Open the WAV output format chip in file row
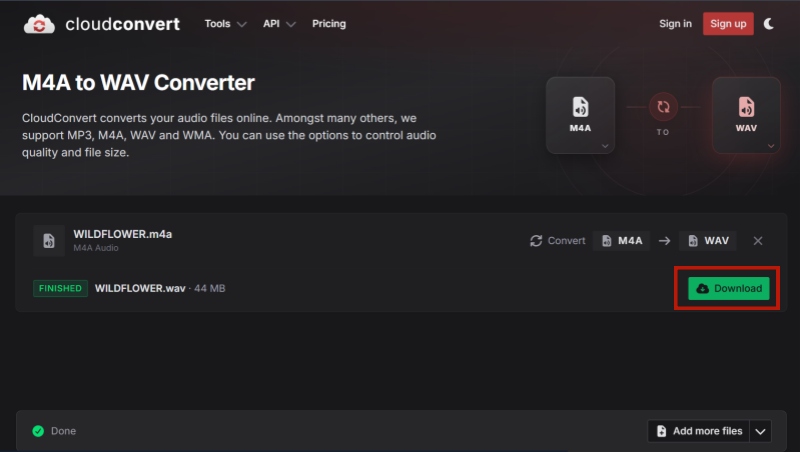The width and height of the screenshot is (800, 452). [x=708, y=241]
